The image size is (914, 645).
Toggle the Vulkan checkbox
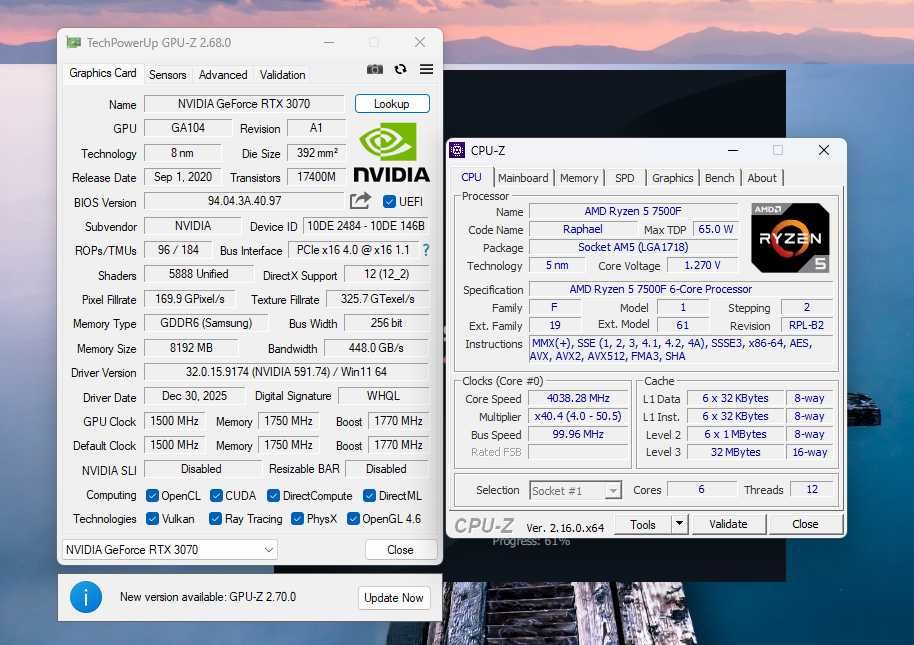click(x=152, y=519)
